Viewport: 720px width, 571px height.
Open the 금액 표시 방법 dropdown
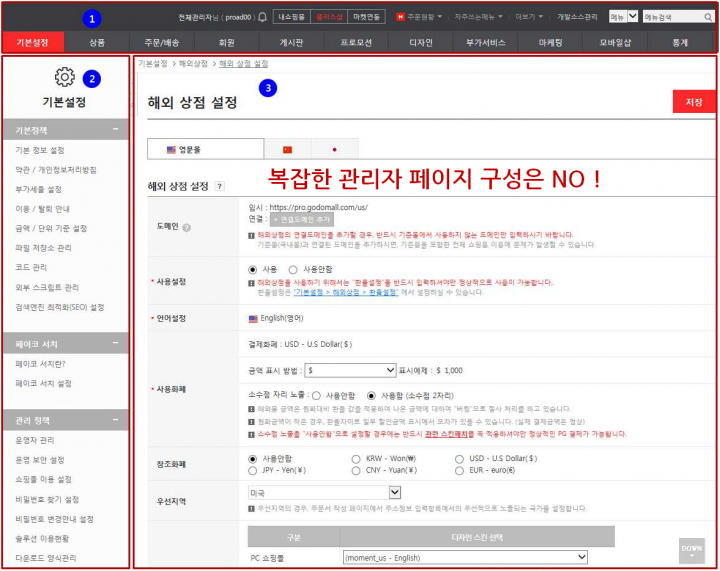350,370
